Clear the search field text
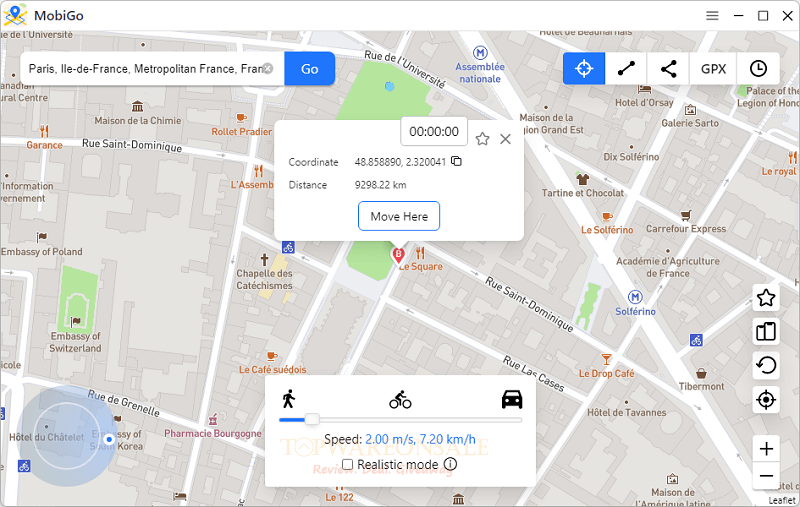The height and width of the screenshot is (507, 800). (x=267, y=68)
